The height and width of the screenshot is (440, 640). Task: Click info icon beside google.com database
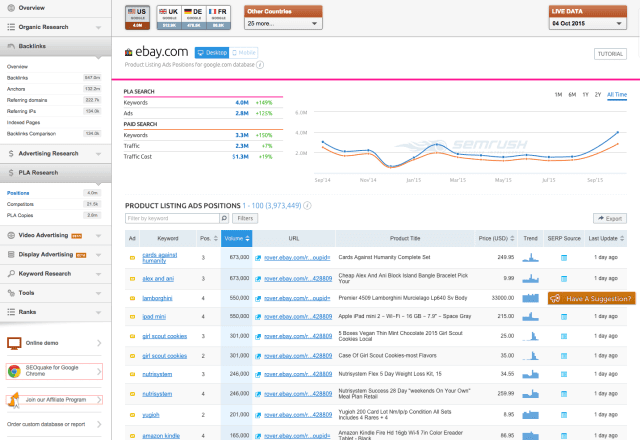click(x=260, y=65)
